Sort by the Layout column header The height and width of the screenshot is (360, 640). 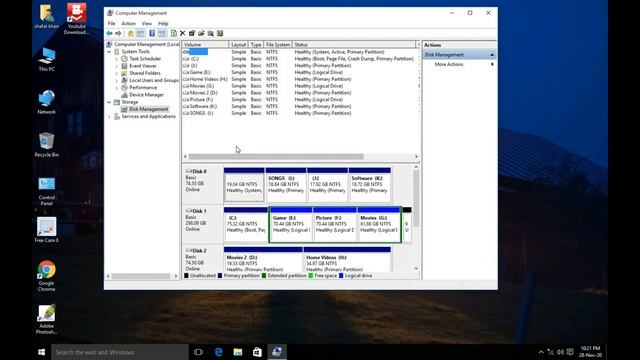(x=238, y=44)
